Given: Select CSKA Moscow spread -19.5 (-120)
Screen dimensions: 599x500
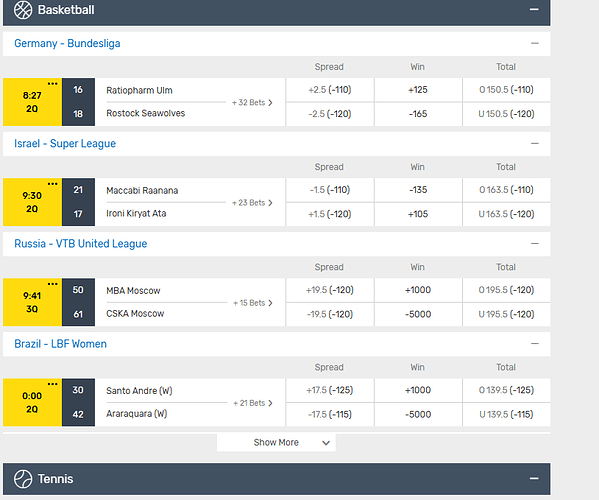Looking at the screenshot, I should 330,314.
